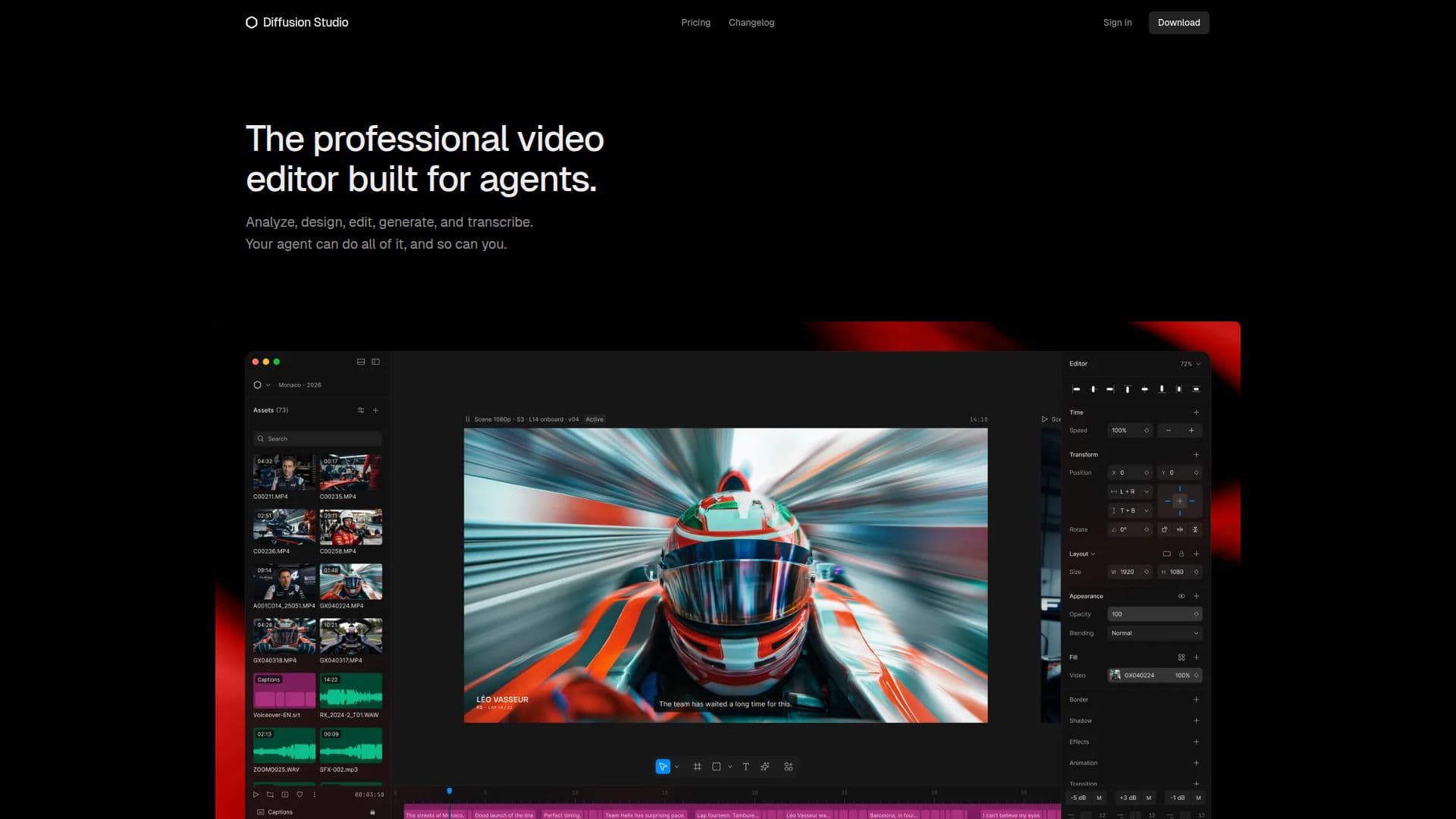The height and width of the screenshot is (819, 1456).
Task: Add a Fill with the plus icon
Action: [x=1197, y=657]
